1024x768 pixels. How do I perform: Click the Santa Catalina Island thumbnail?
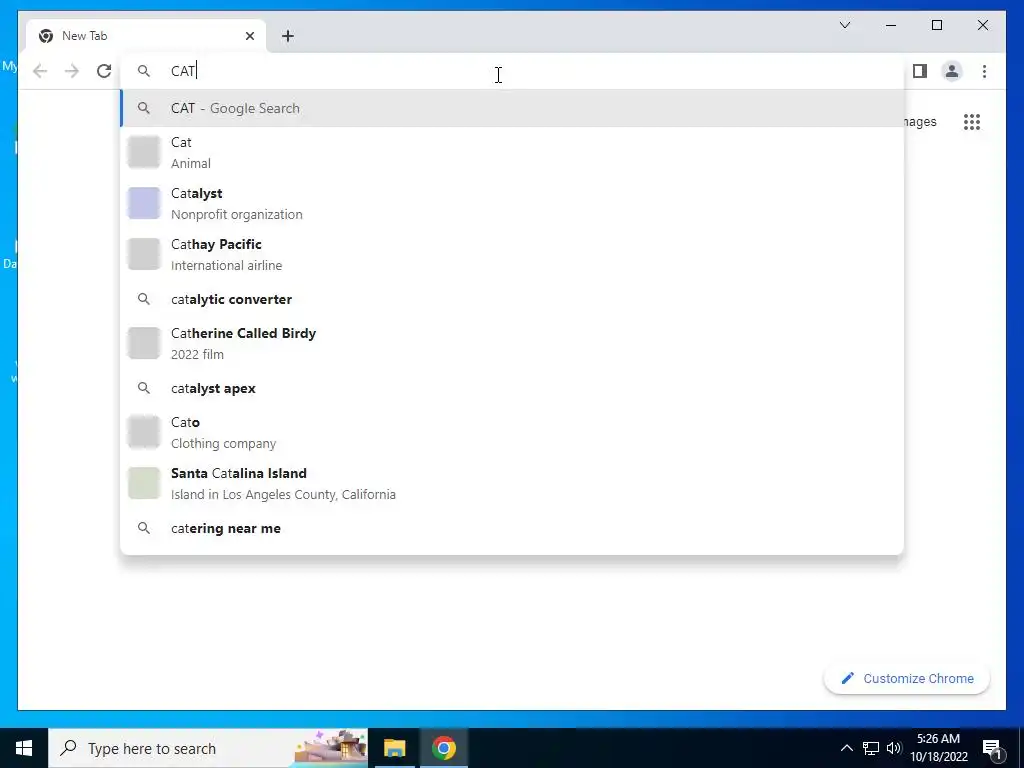point(144,483)
